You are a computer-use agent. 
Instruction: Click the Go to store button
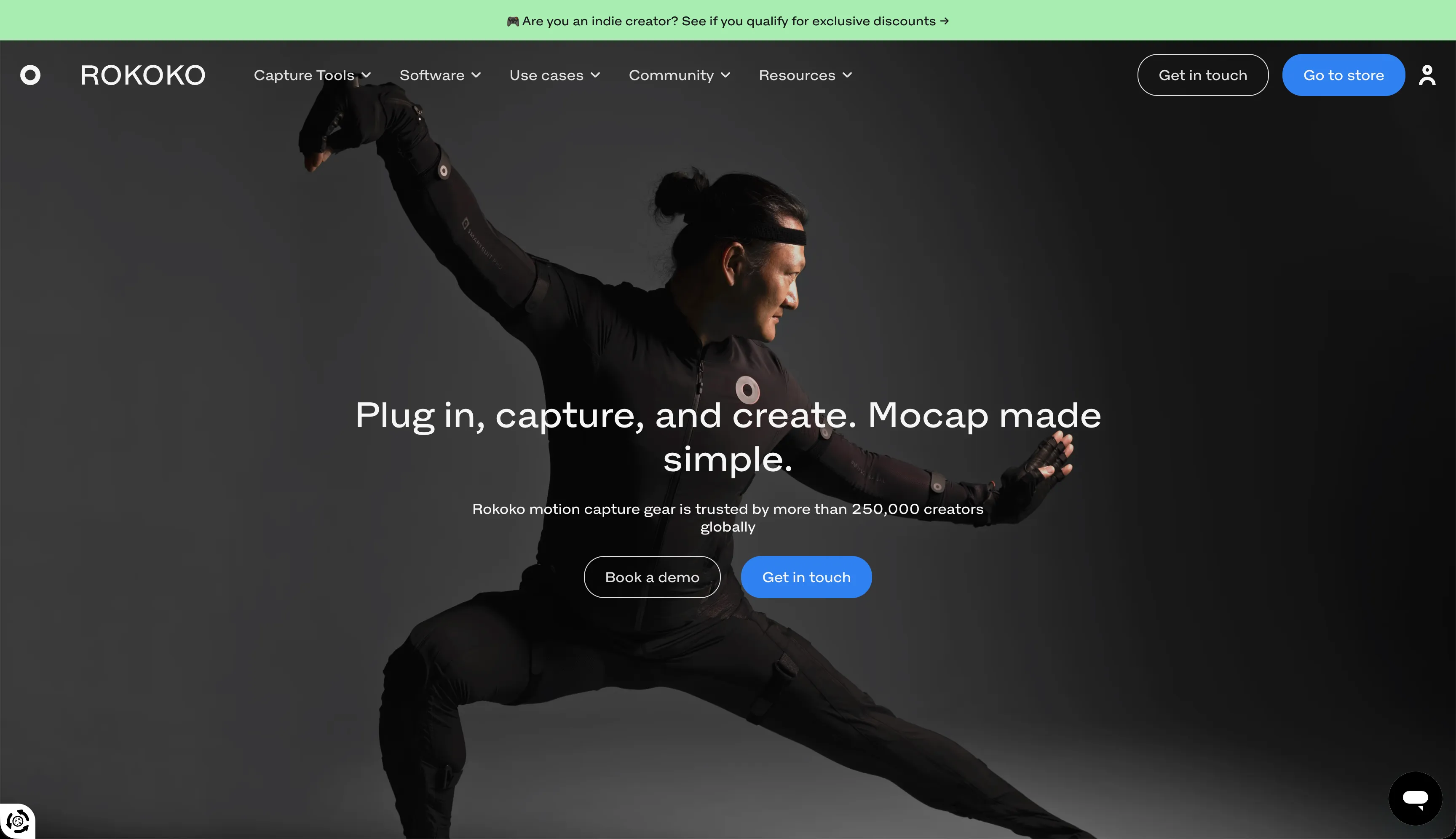pos(1344,75)
